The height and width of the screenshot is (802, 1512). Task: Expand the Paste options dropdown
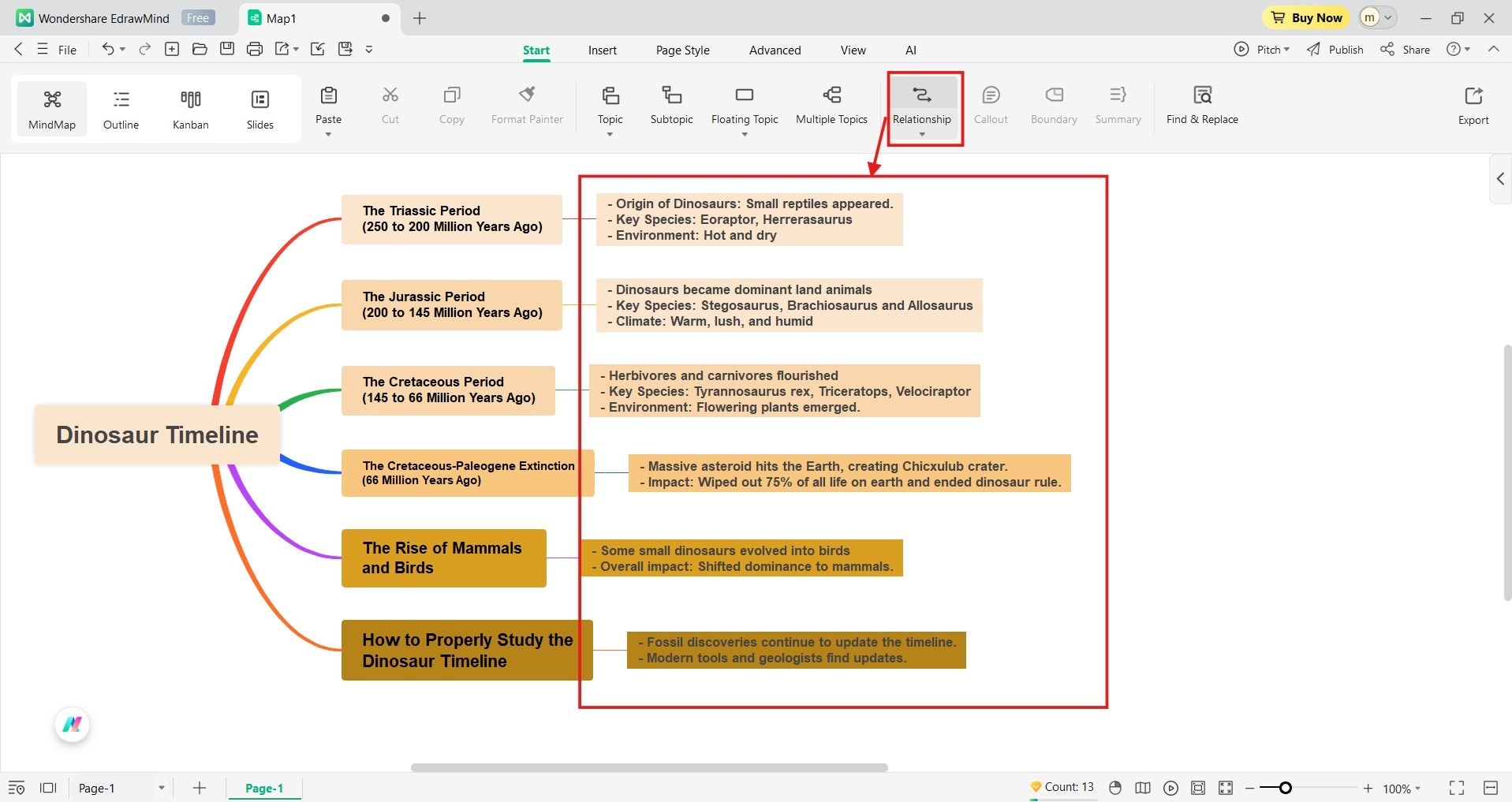click(328, 134)
